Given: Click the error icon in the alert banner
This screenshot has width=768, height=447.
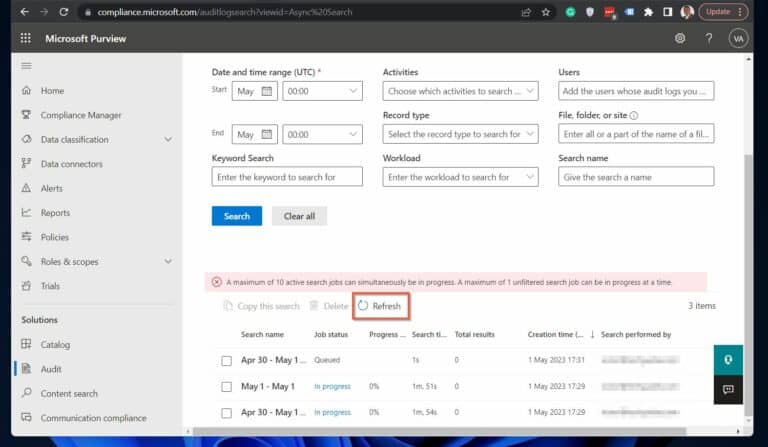Looking at the screenshot, I should (x=216, y=282).
